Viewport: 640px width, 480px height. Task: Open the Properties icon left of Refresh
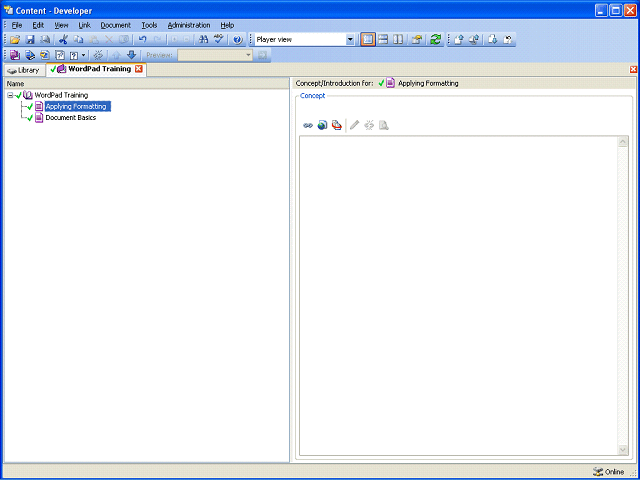click(416, 40)
